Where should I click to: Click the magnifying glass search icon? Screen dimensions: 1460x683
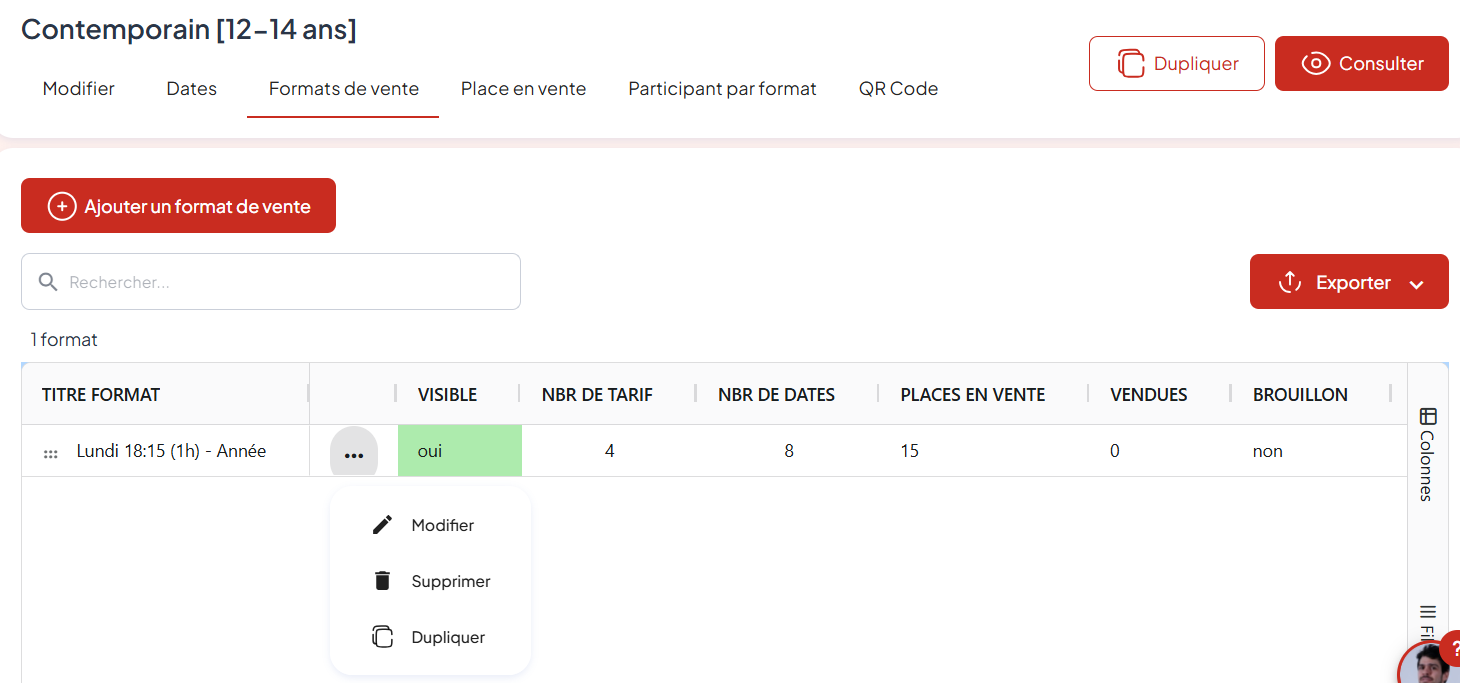click(48, 282)
